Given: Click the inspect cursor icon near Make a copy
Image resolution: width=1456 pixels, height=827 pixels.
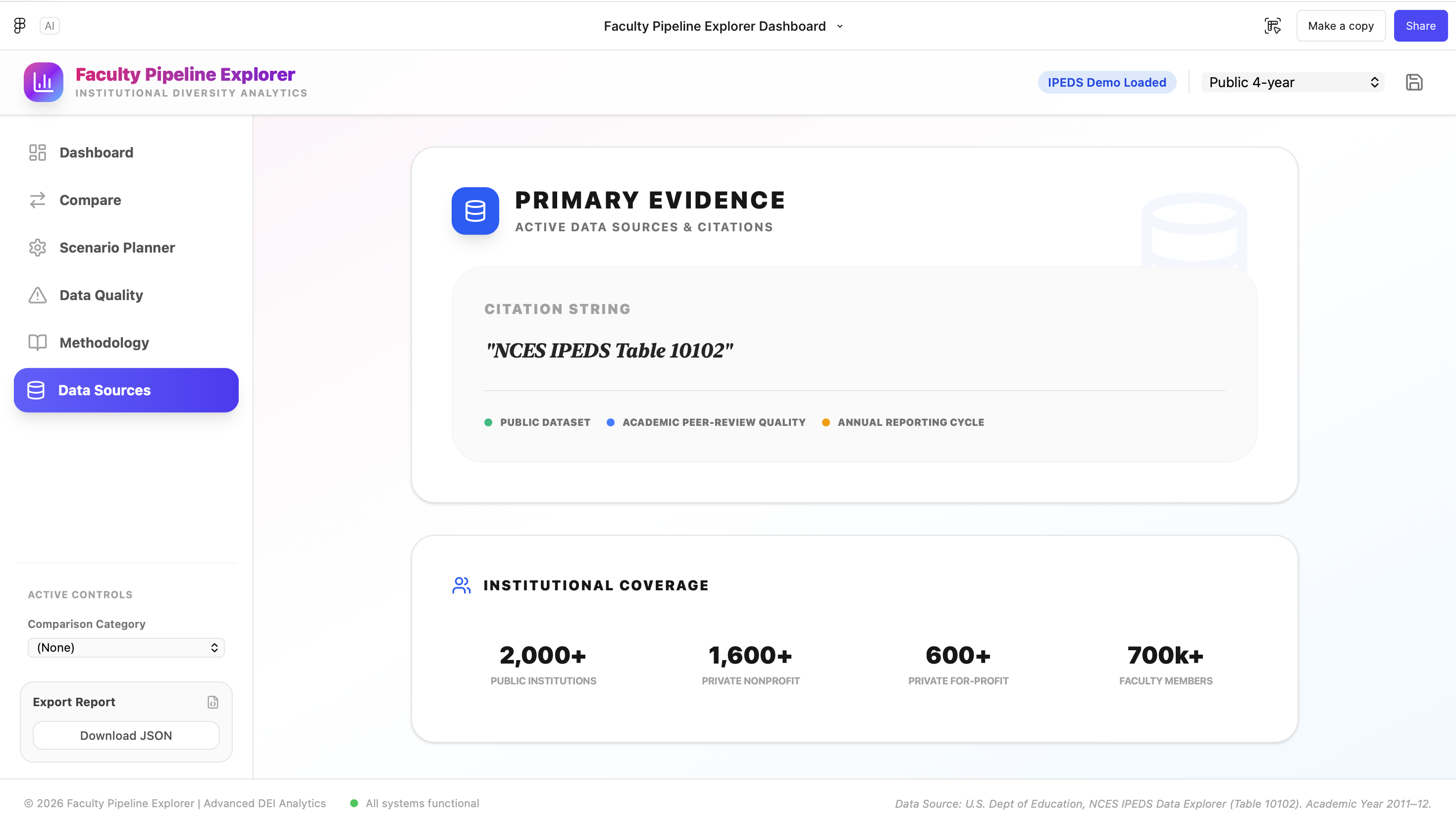Looking at the screenshot, I should click(1272, 26).
